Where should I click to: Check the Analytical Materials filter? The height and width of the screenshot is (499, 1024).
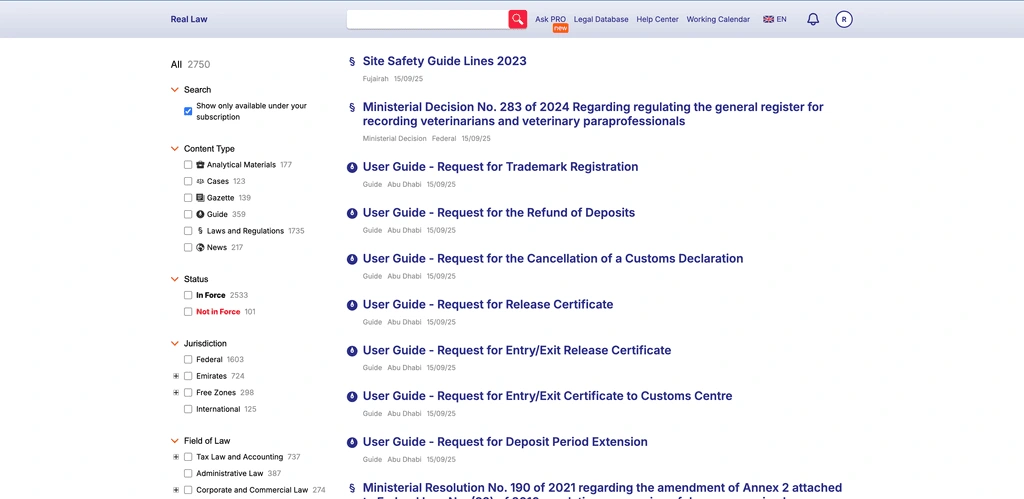(188, 165)
